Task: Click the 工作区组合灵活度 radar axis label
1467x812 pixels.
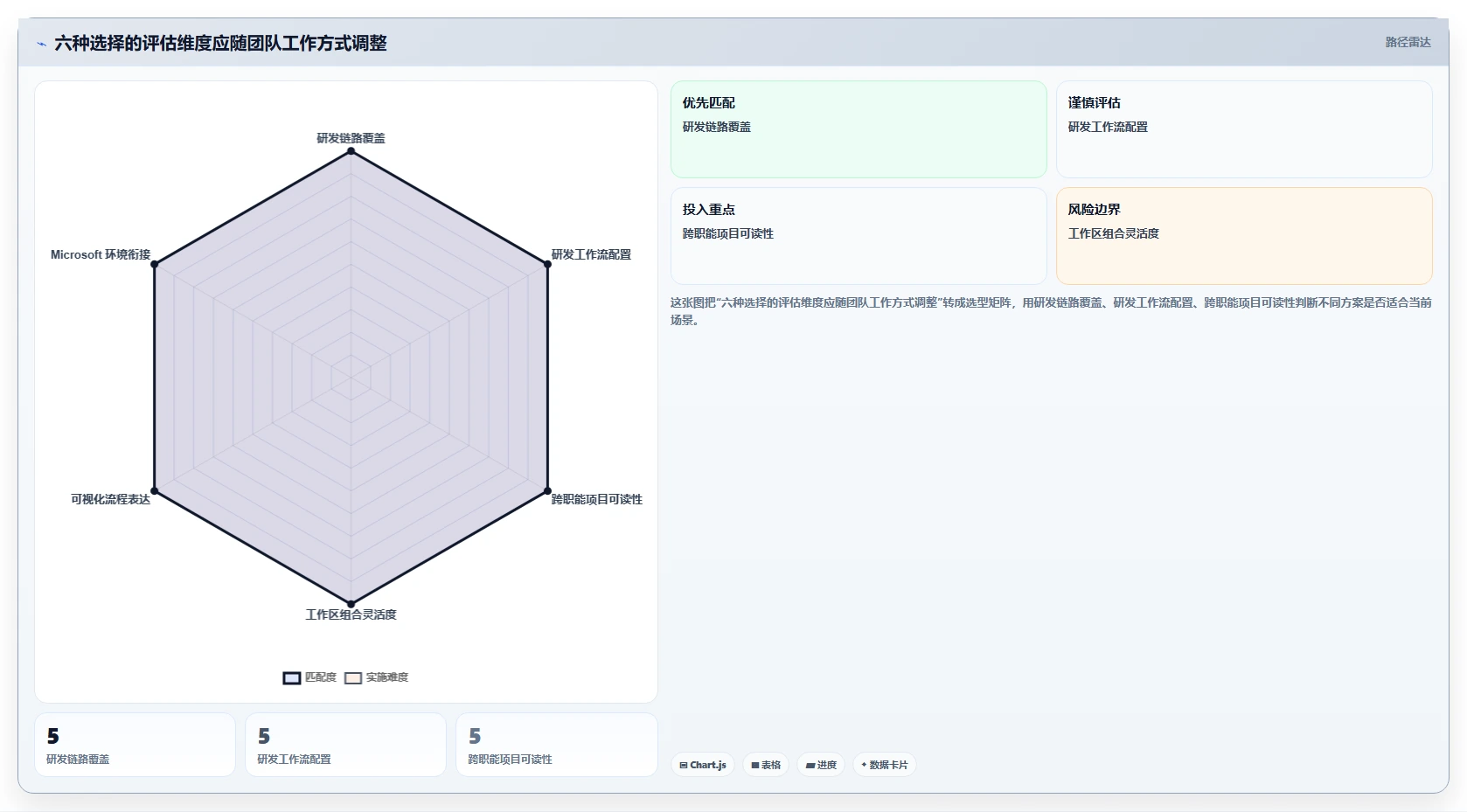Action: (351, 614)
